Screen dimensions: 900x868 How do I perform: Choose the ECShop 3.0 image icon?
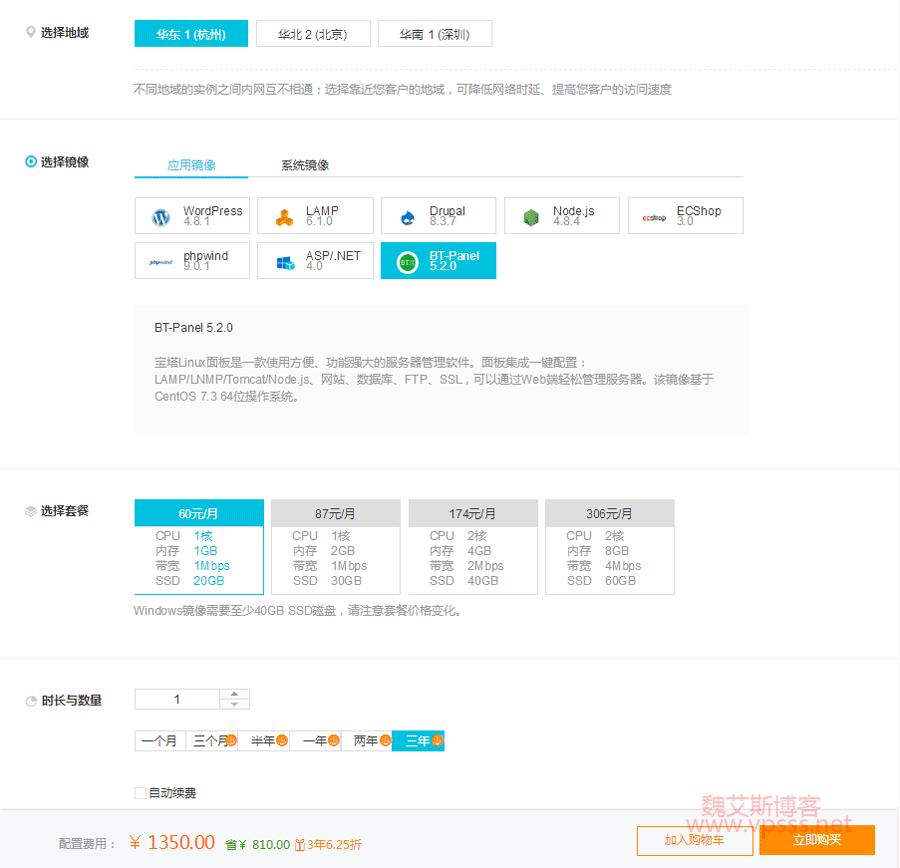655,217
